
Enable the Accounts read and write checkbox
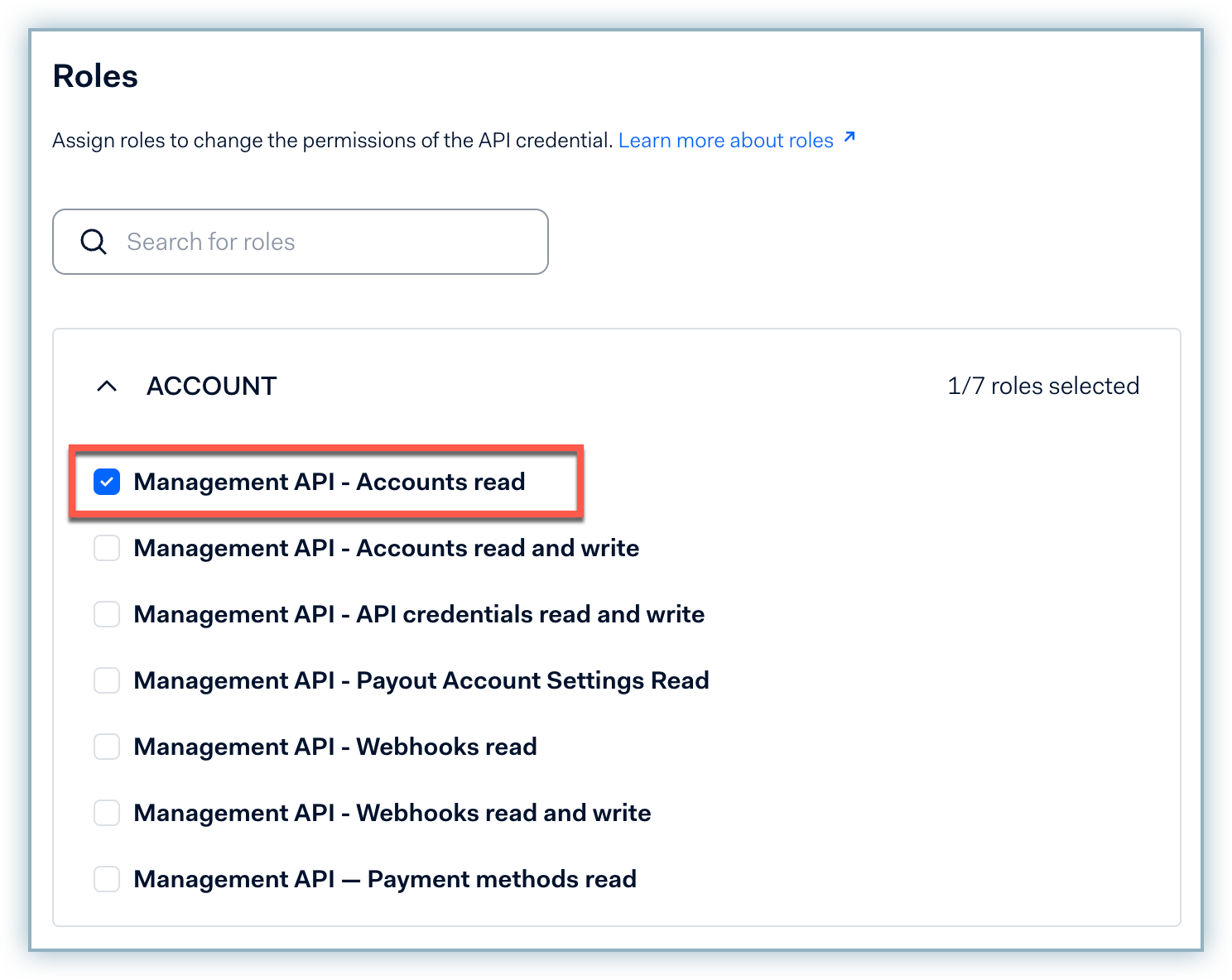[107, 548]
